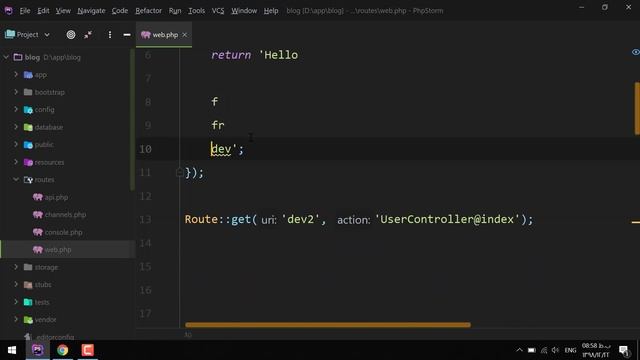Expand the database folder
640x360 pixels.
pyautogui.click(x=16, y=127)
